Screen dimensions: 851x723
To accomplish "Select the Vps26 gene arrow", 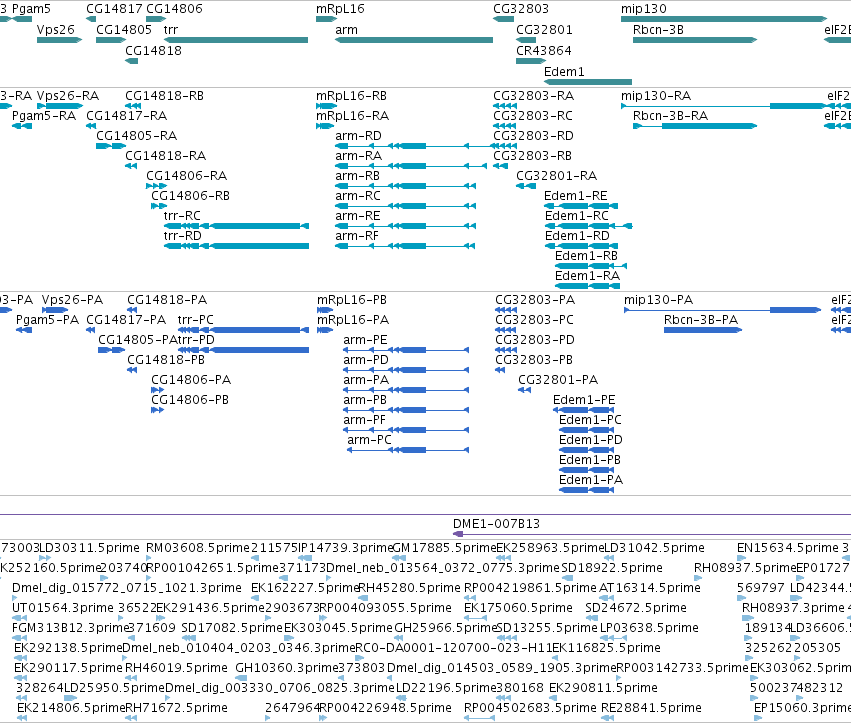I will click(60, 40).
